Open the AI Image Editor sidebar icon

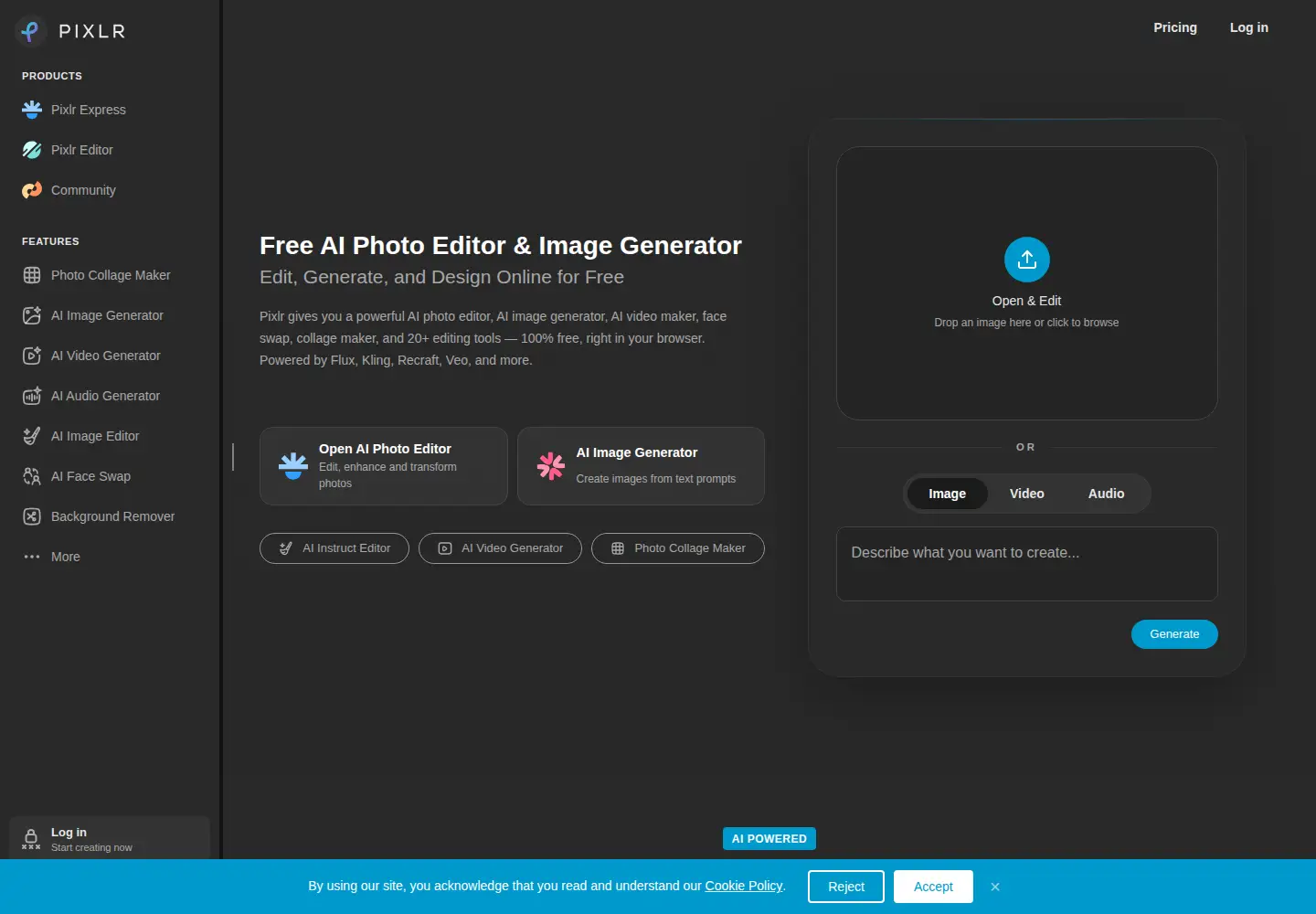[32, 436]
